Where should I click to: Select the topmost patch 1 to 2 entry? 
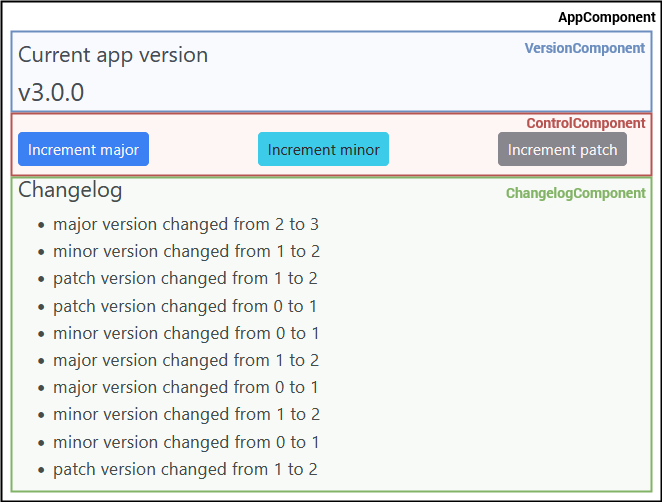pyautogui.click(x=185, y=278)
